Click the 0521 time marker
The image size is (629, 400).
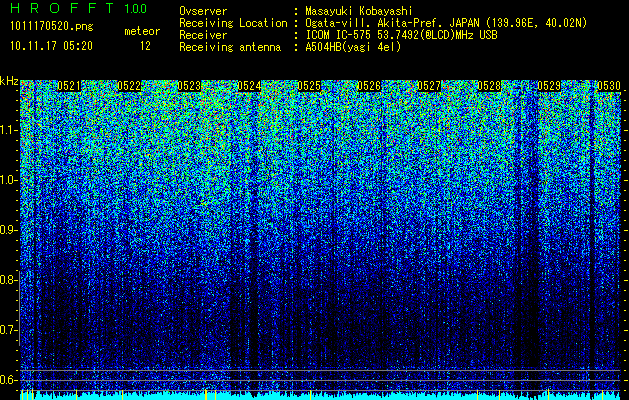click(69, 86)
